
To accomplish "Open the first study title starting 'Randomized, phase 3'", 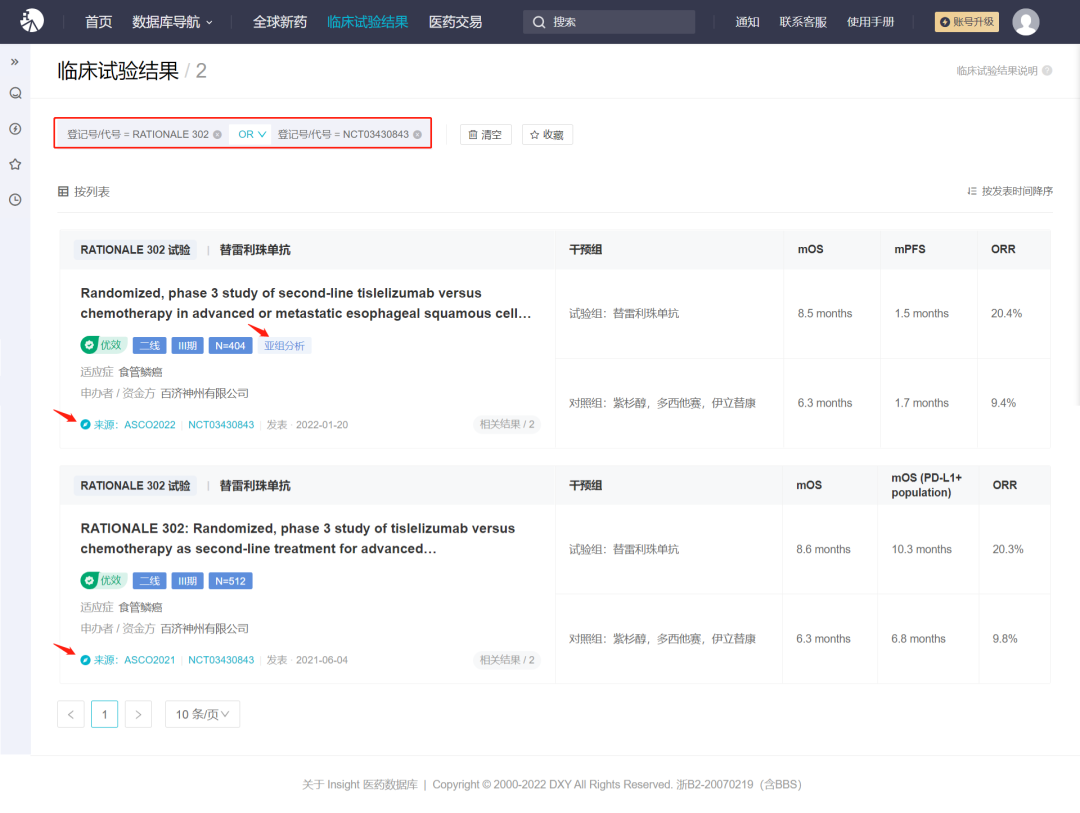I will (306, 303).
